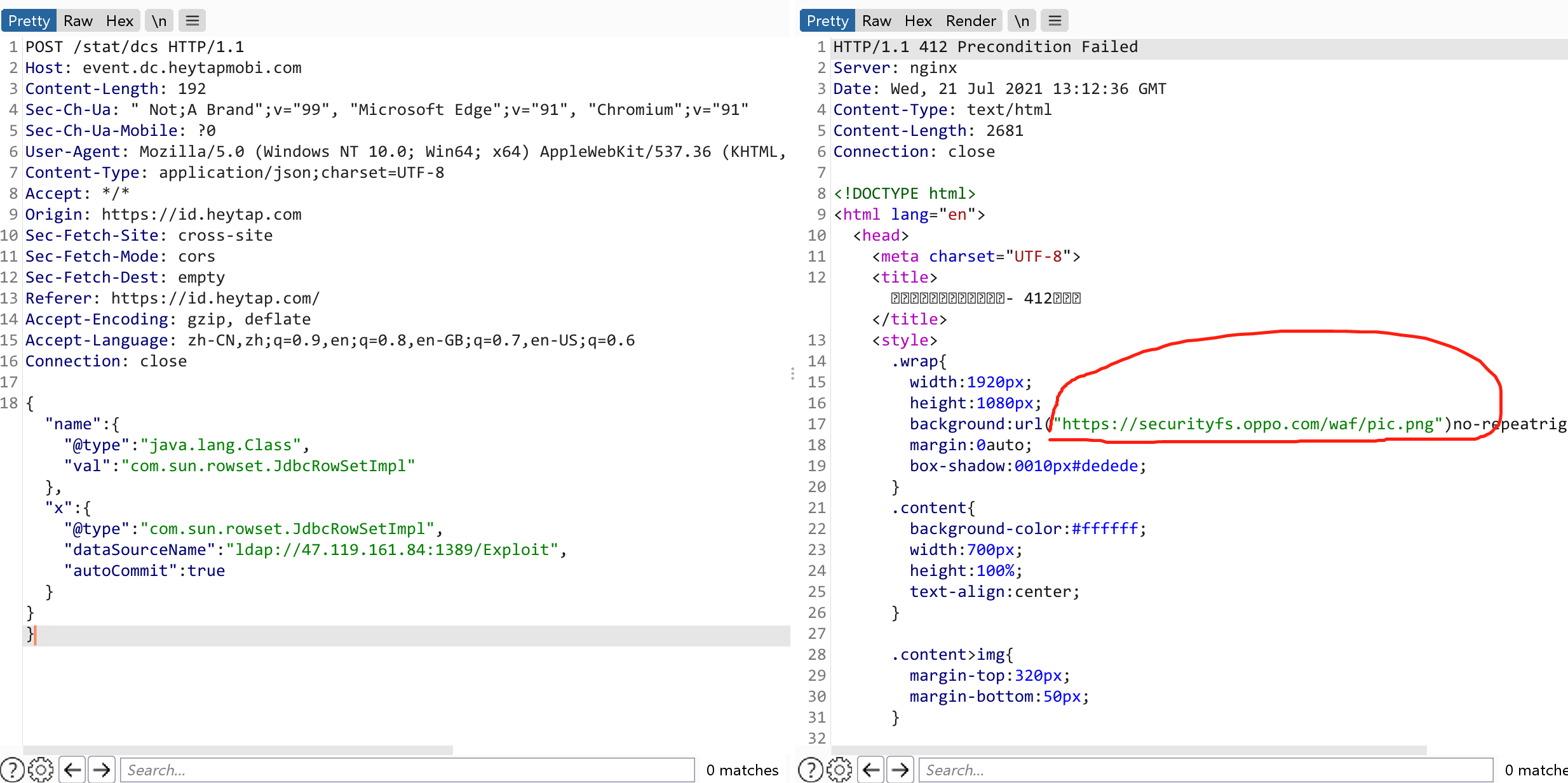Click the request panel search field
Image resolution: width=1568 pixels, height=783 pixels.
point(407,770)
